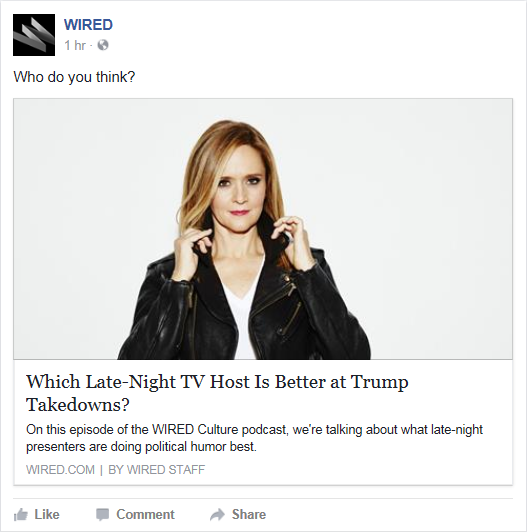
Task: Click the WIRED page name link
Action: click(88, 25)
